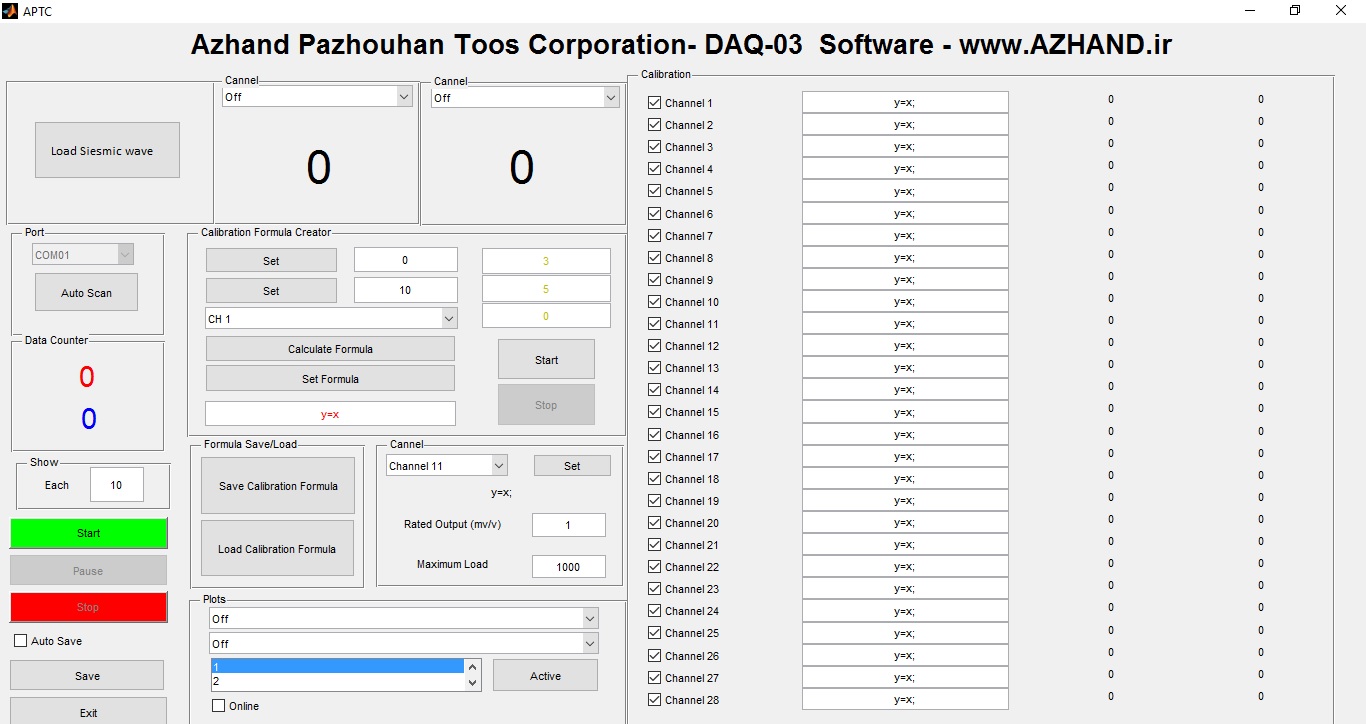Click the Show Each field with 10

tap(116, 484)
